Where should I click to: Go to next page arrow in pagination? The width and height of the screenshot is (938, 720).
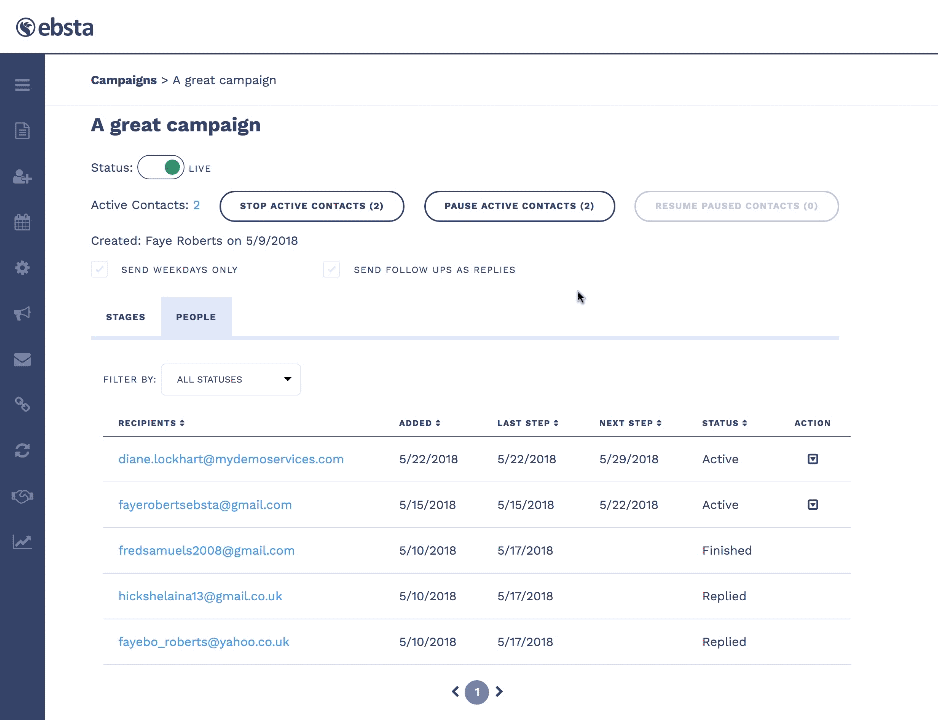point(499,691)
